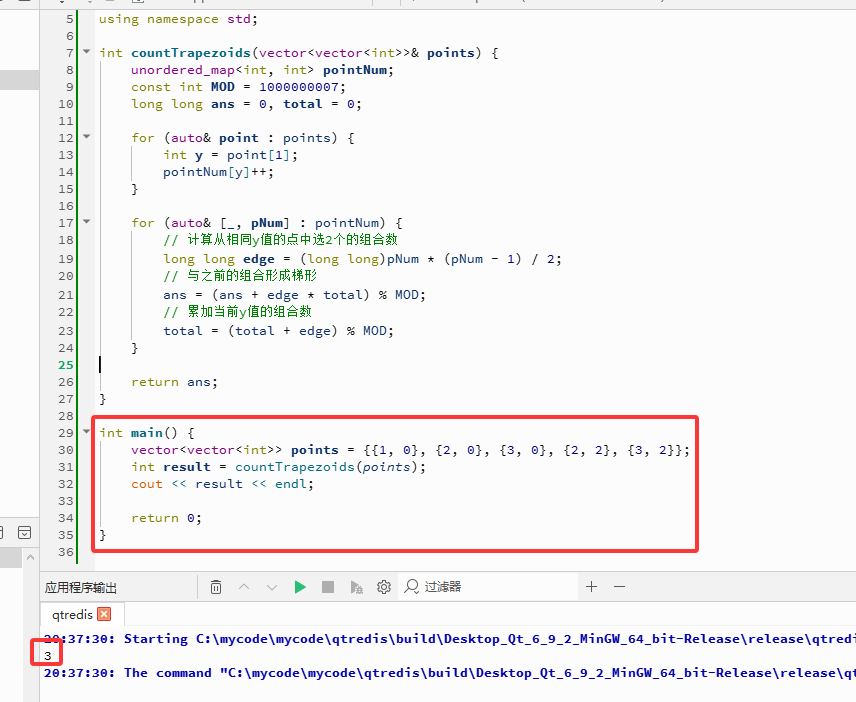Image resolution: width=856 pixels, height=702 pixels.
Task: Clear the application output with trash icon
Action: [x=216, y=587]
